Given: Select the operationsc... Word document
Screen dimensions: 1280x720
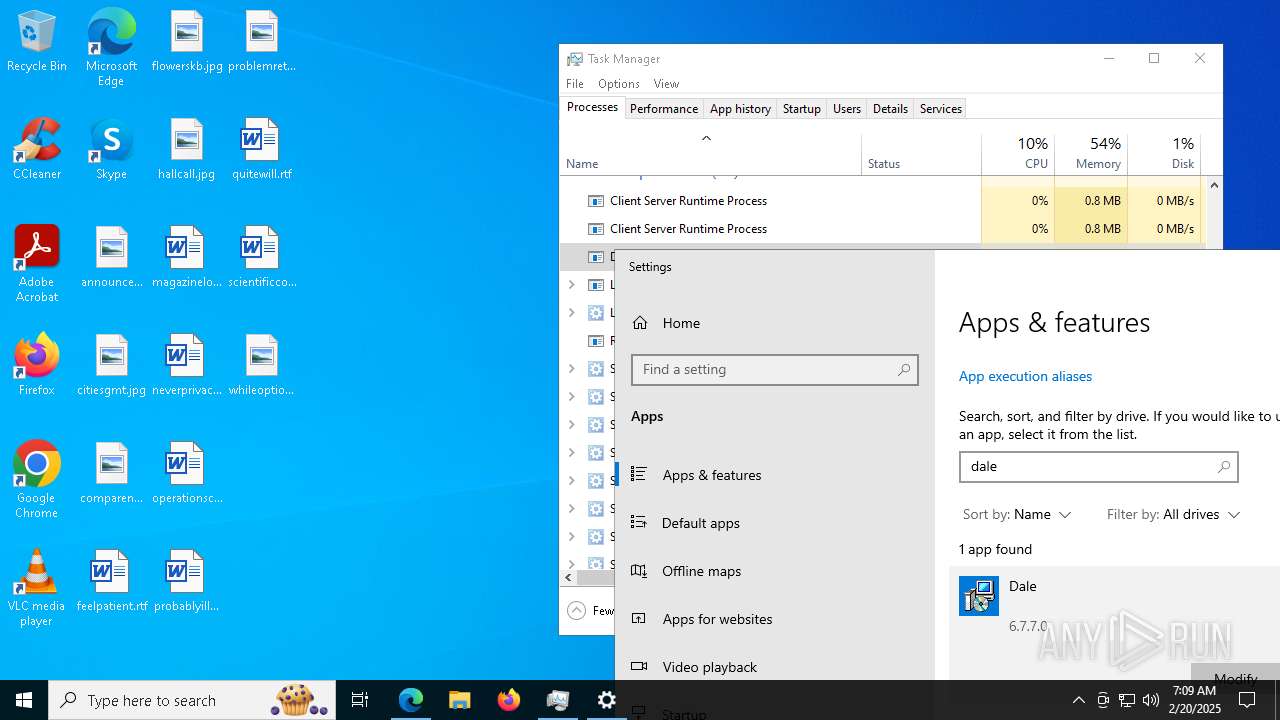Looking at the screenshot, I should point(187,474).
